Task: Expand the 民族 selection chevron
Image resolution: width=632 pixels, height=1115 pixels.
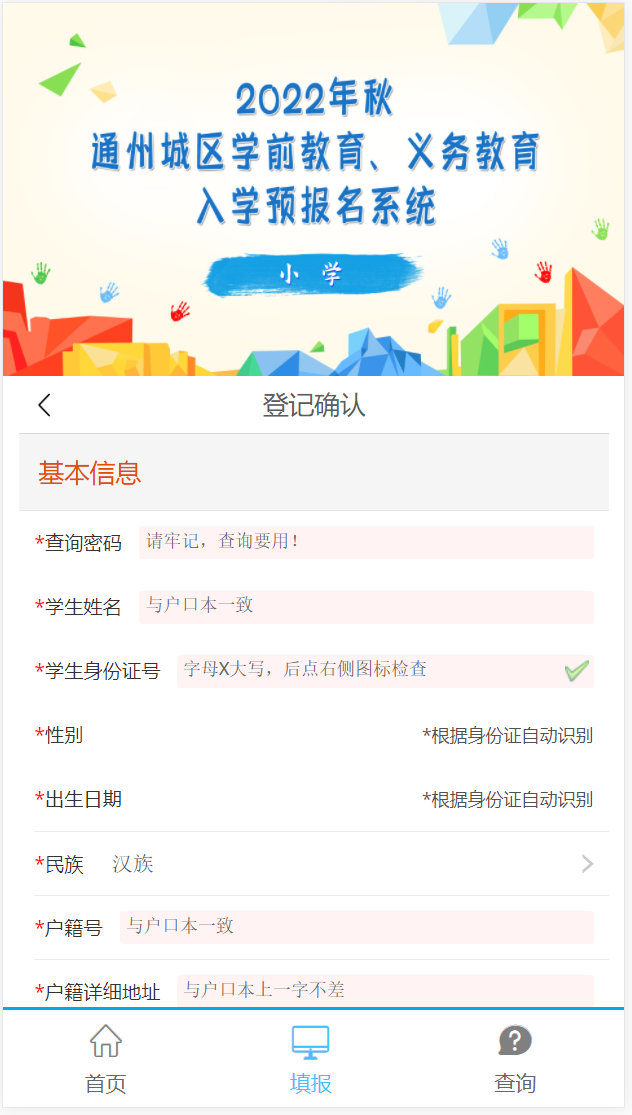Action: (587, 864)
